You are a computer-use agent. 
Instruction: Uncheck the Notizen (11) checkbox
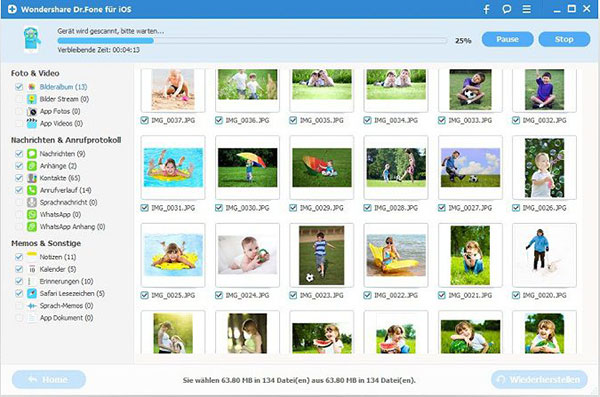tap(19, 257)
